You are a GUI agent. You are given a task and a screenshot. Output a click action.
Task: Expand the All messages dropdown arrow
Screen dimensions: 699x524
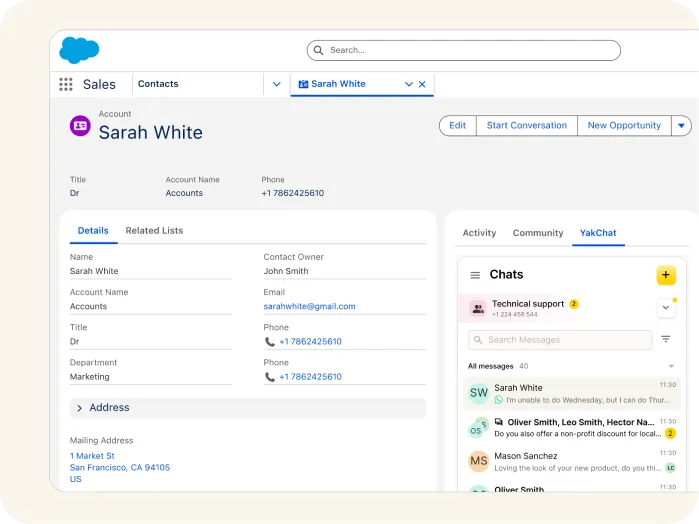pyautogui.click(x=671, y=366)
